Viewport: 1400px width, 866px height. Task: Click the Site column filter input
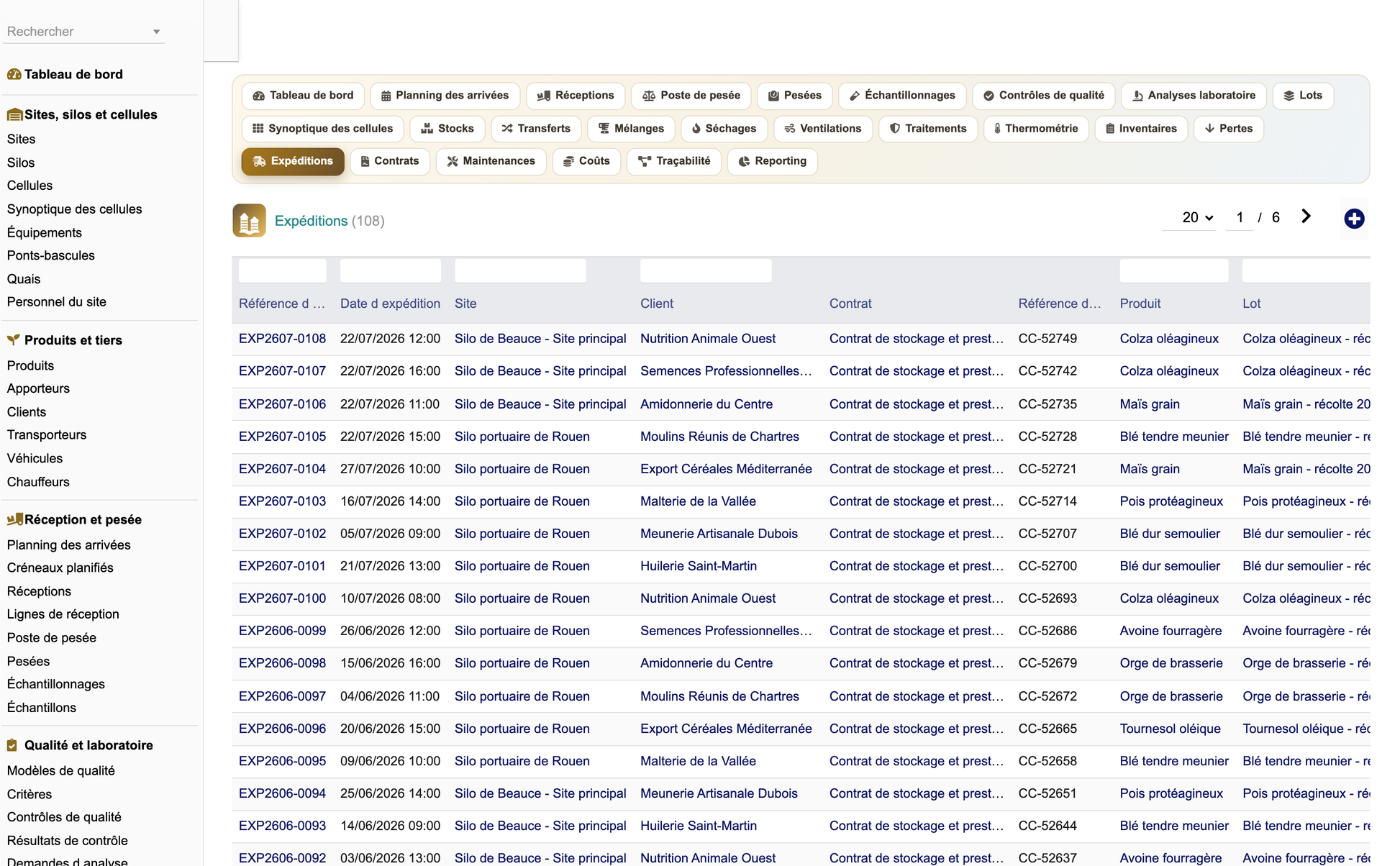click(x=520, y=271)
